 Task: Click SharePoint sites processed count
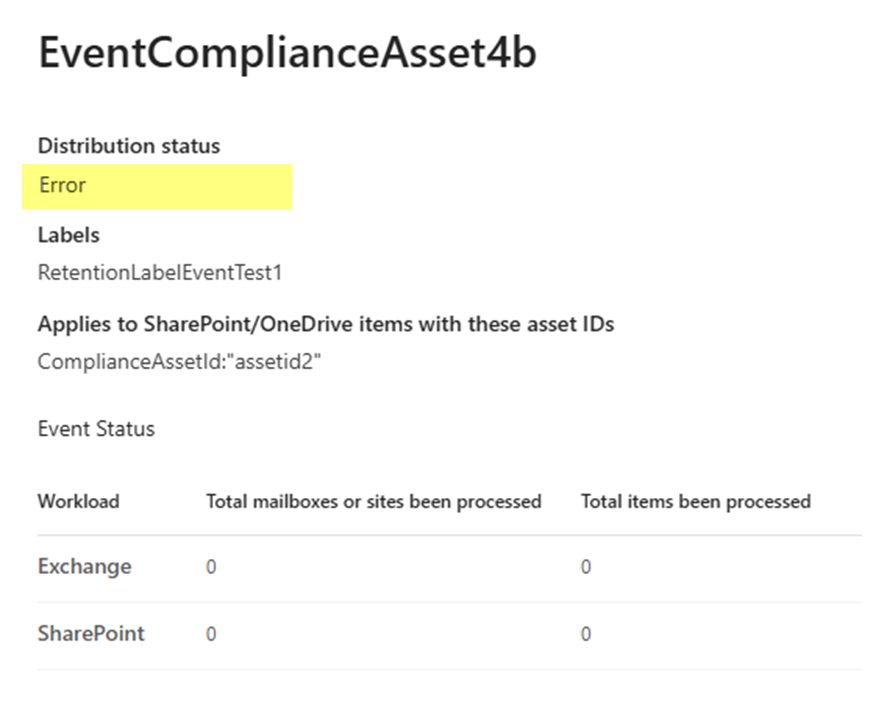[x=211, y=633]
